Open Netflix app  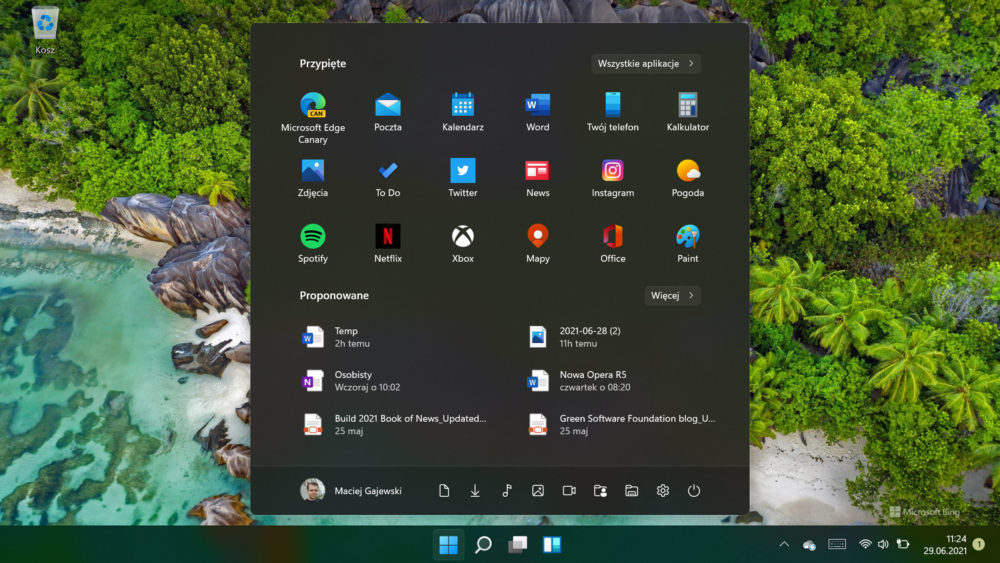[388, 244]
